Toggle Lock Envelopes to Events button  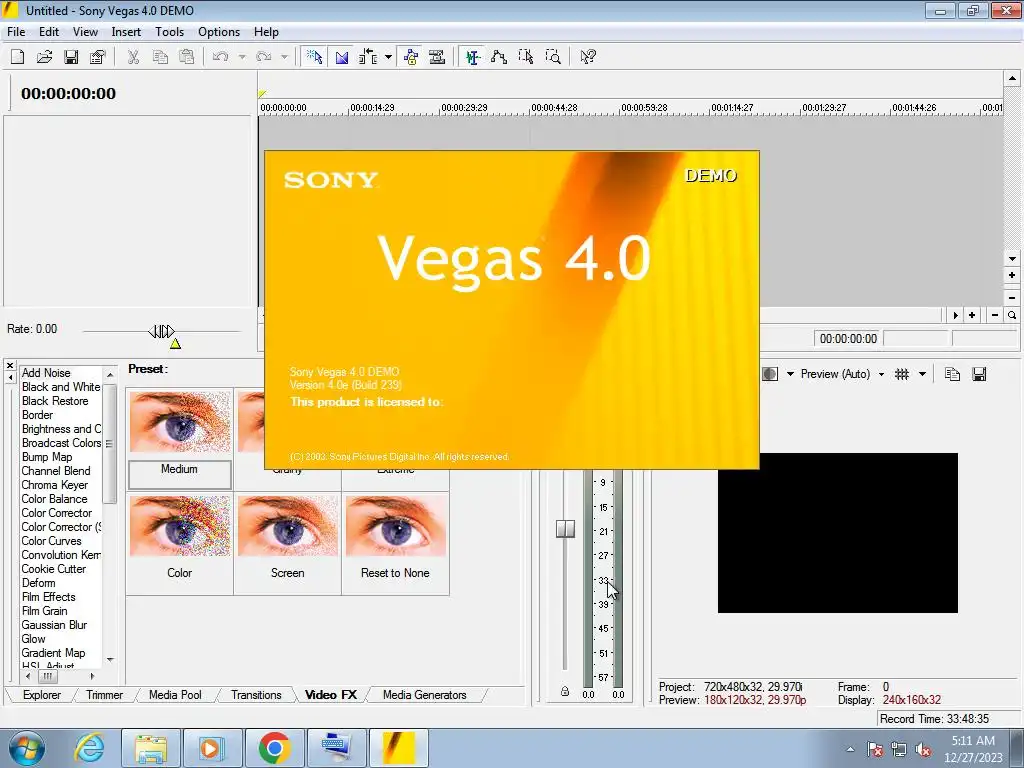coord(411,57)
